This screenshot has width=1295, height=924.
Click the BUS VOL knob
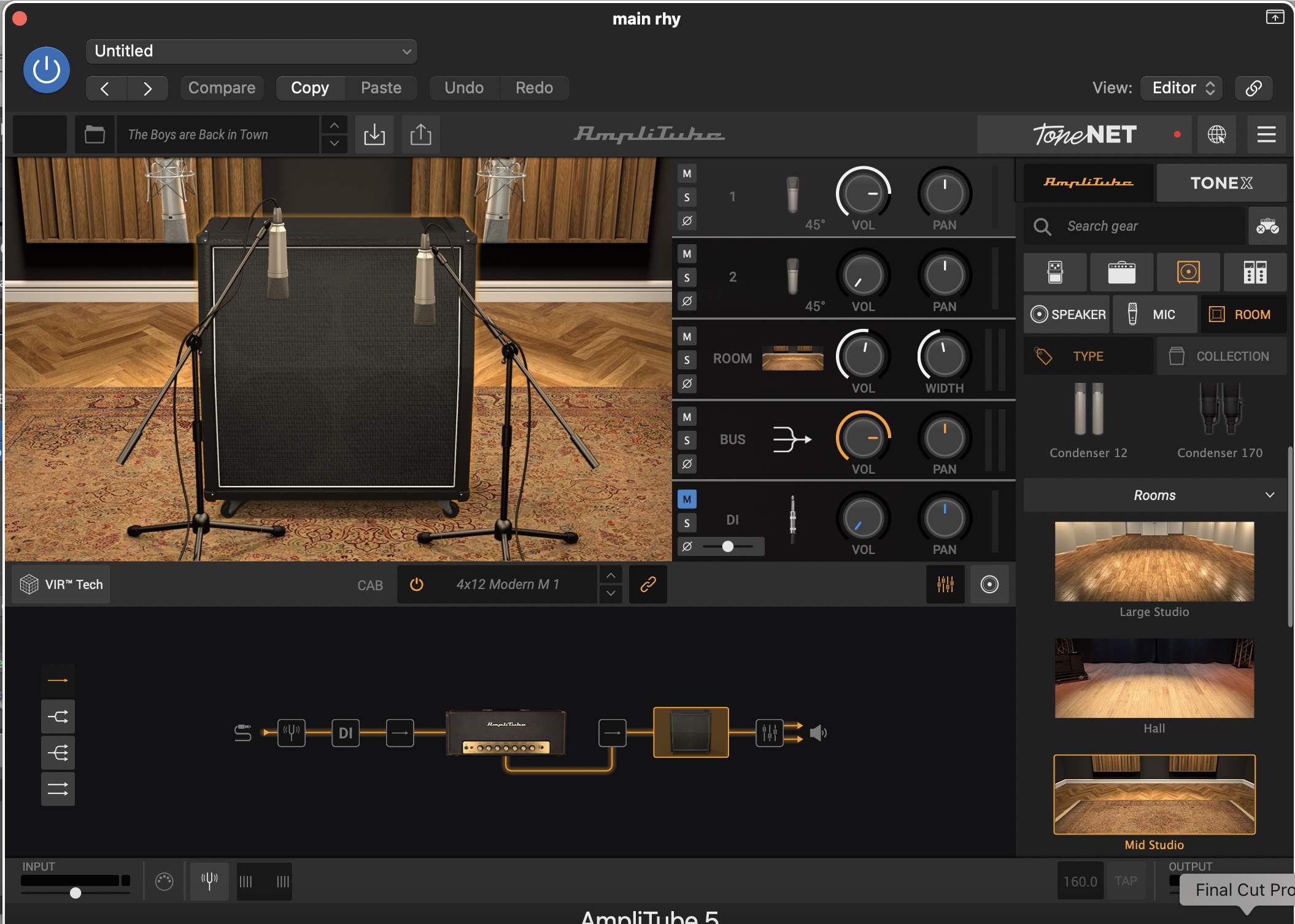tap(863, 438)
